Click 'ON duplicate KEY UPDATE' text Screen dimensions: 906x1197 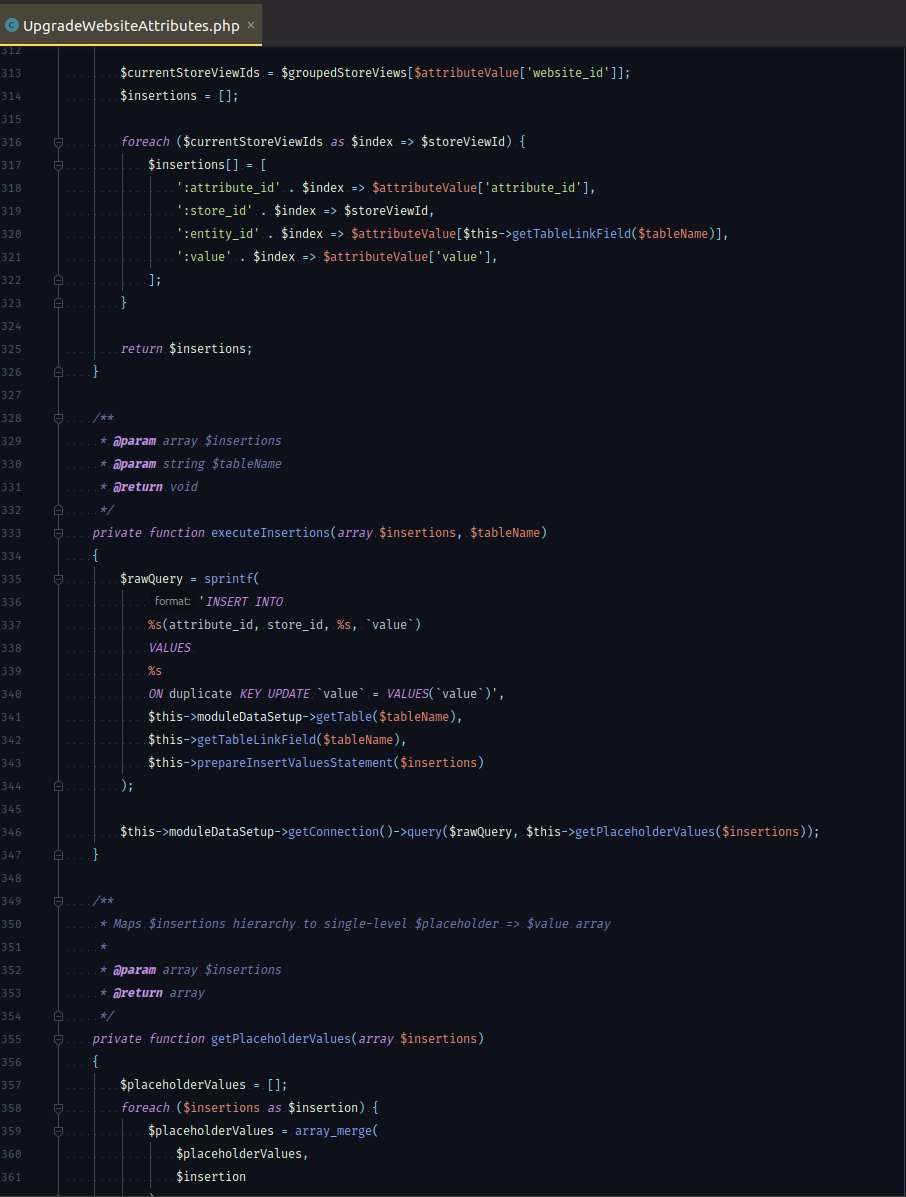(229, 694)
